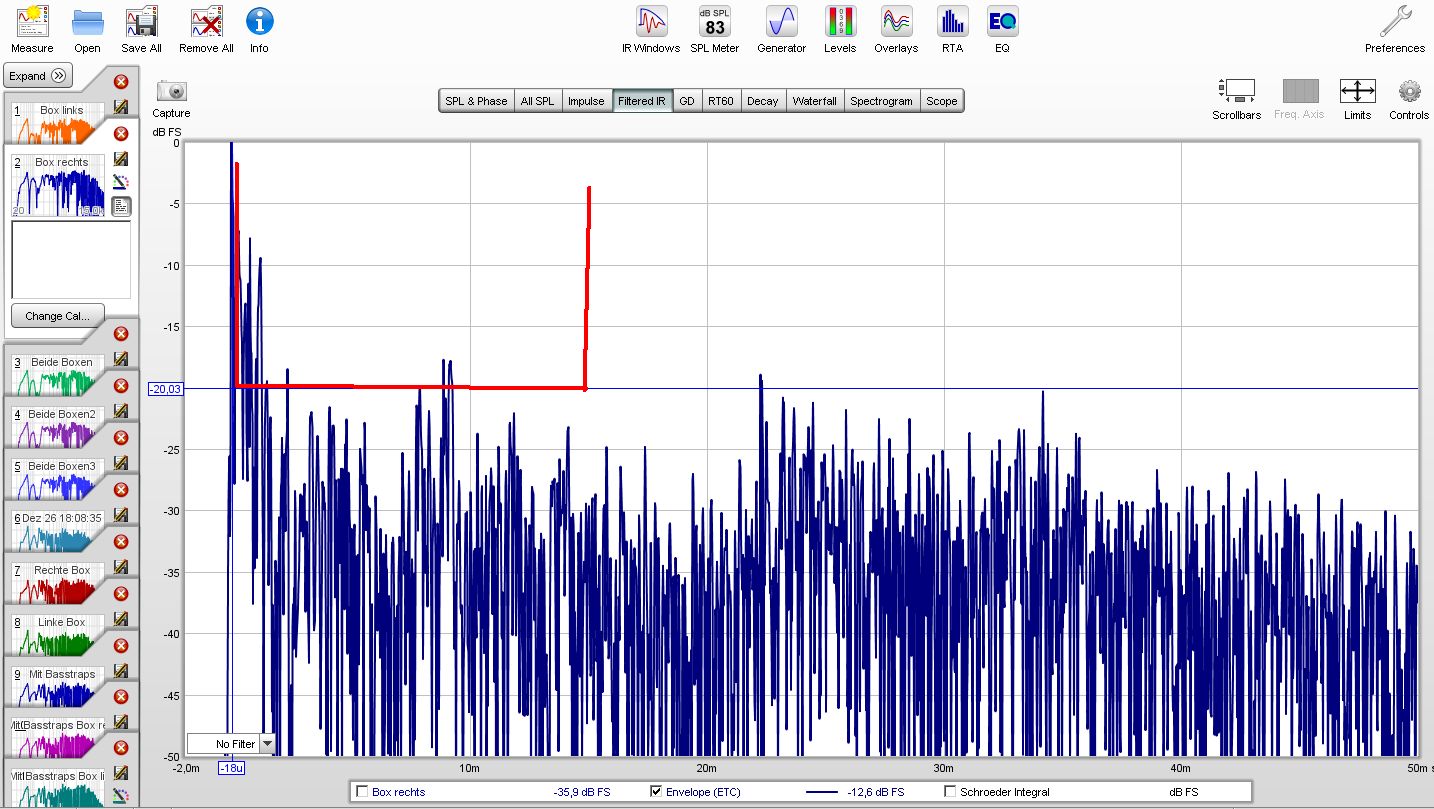Click the Change Cal... button
Screen dimensions: 1434x809
[x=58, y=316]
